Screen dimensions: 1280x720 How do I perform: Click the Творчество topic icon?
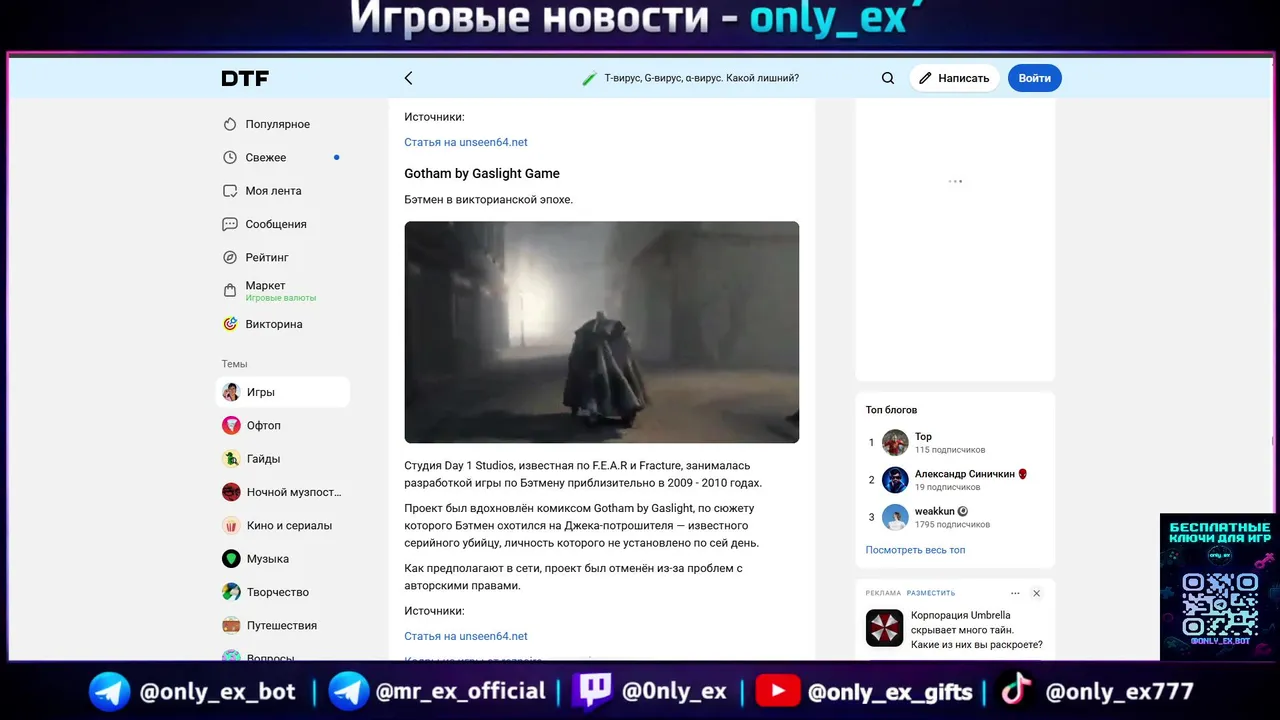[231, 592]
